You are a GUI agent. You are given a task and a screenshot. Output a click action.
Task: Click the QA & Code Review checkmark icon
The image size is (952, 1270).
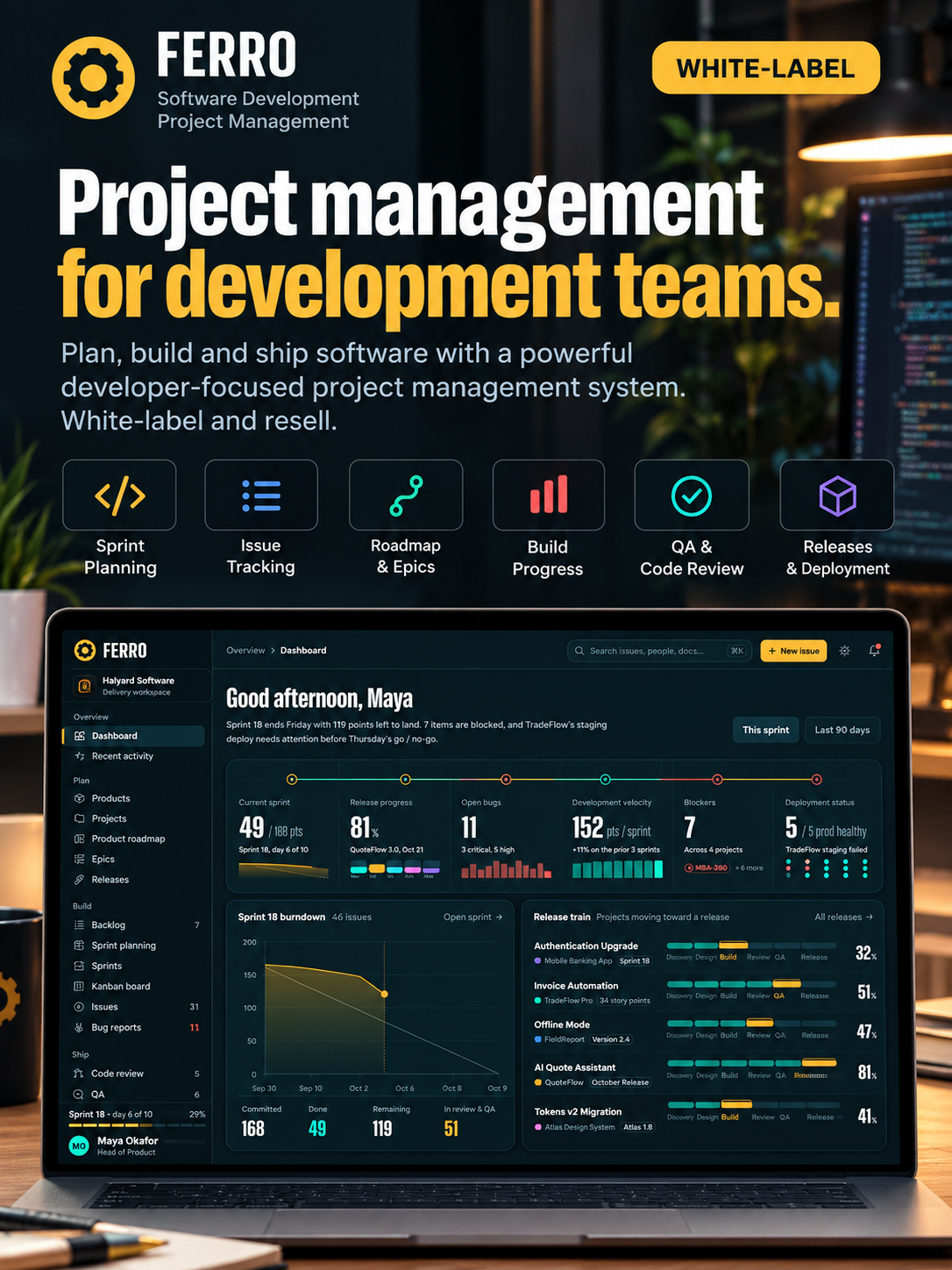[x=692, y=496]
